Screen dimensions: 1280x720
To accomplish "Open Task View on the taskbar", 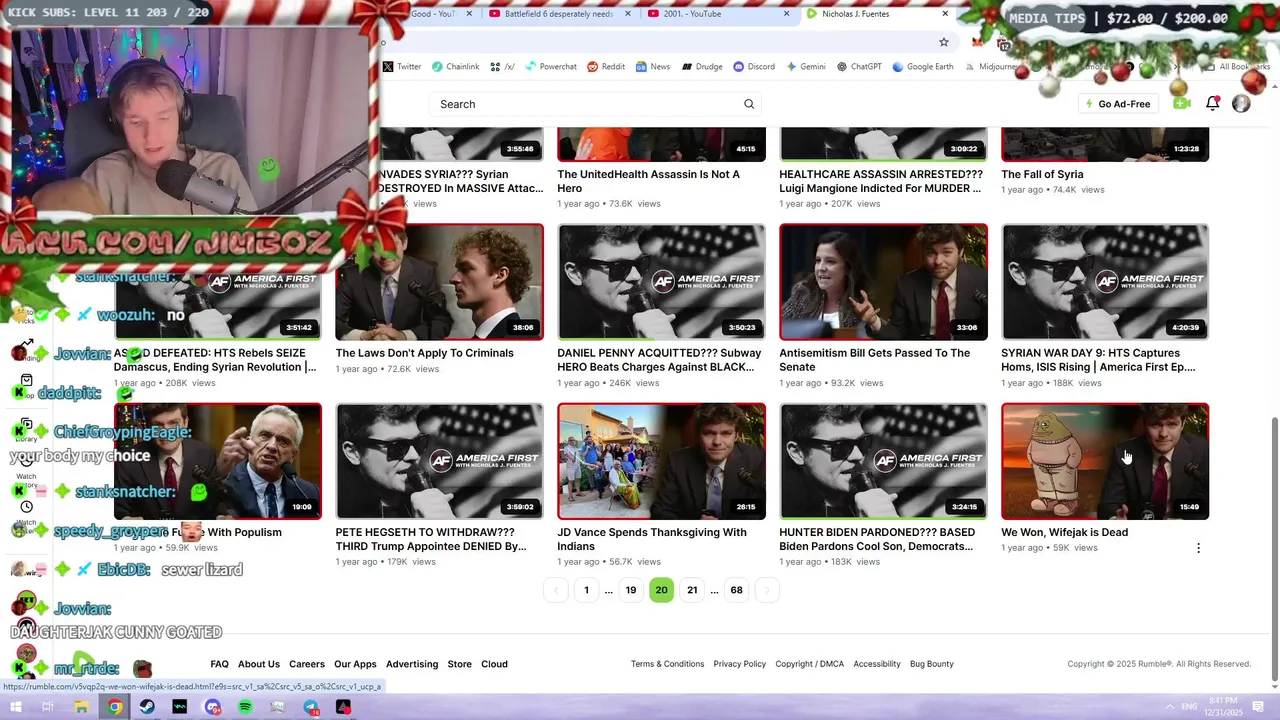I will (47, 707).
